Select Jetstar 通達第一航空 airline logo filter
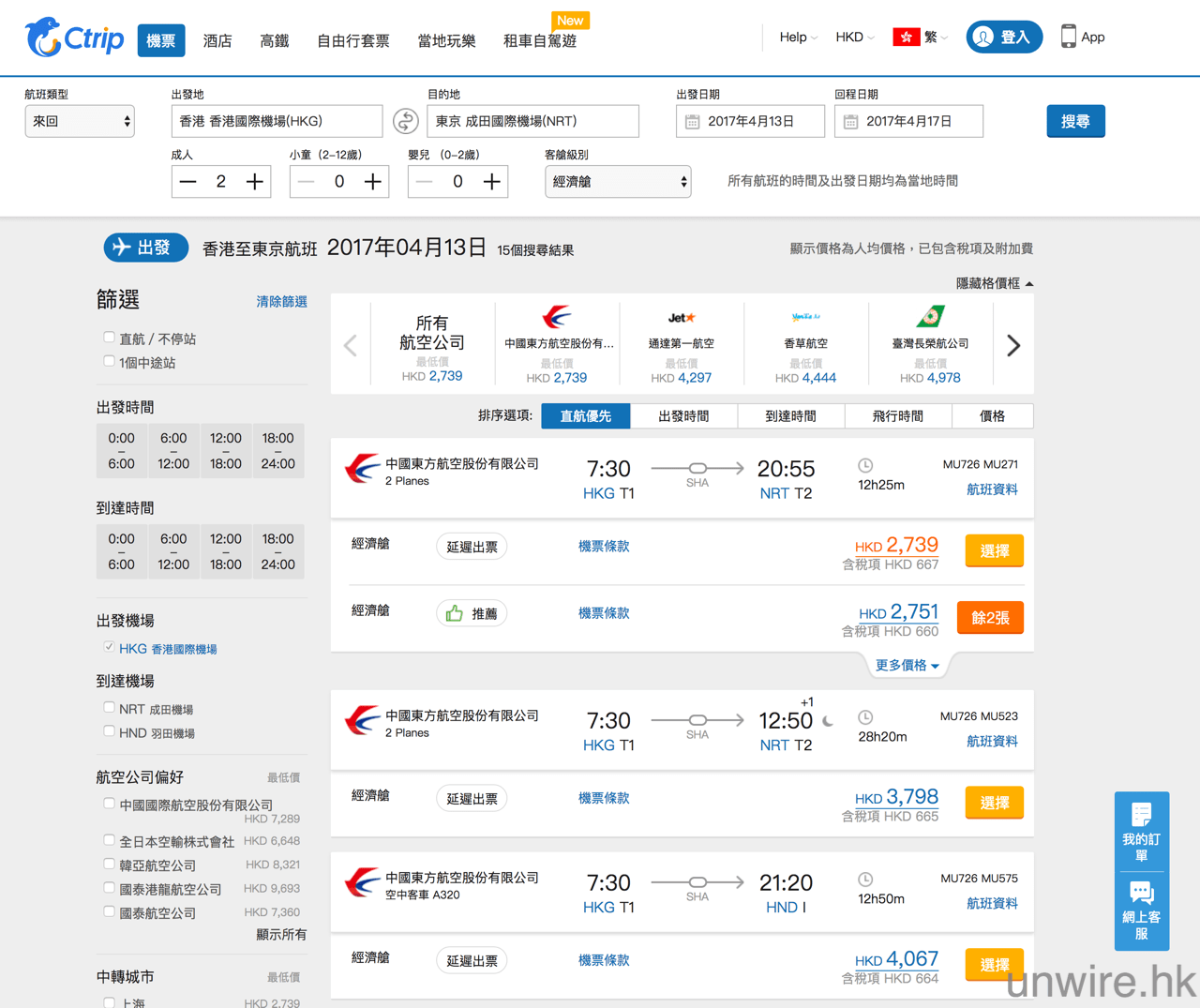The height and width of the screenshot is (1008, 1200). coord(682,319)
